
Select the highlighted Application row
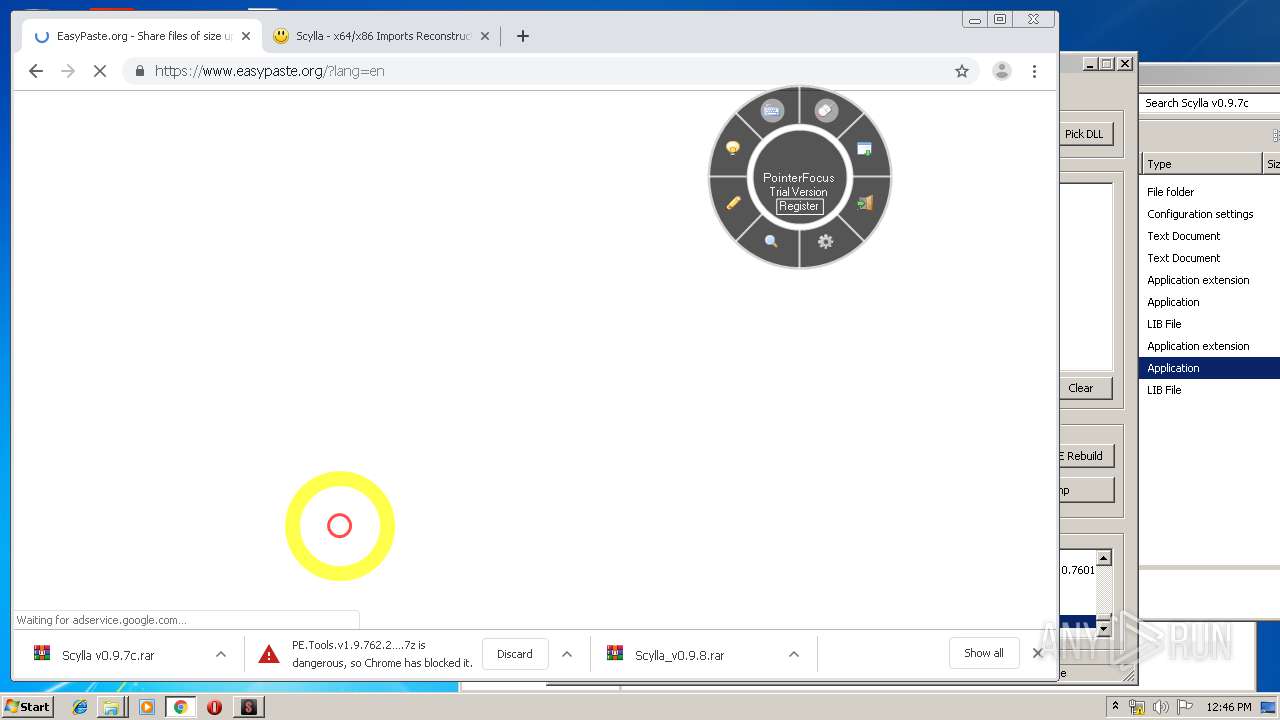pyautogui.click(x=1209, y=368)
